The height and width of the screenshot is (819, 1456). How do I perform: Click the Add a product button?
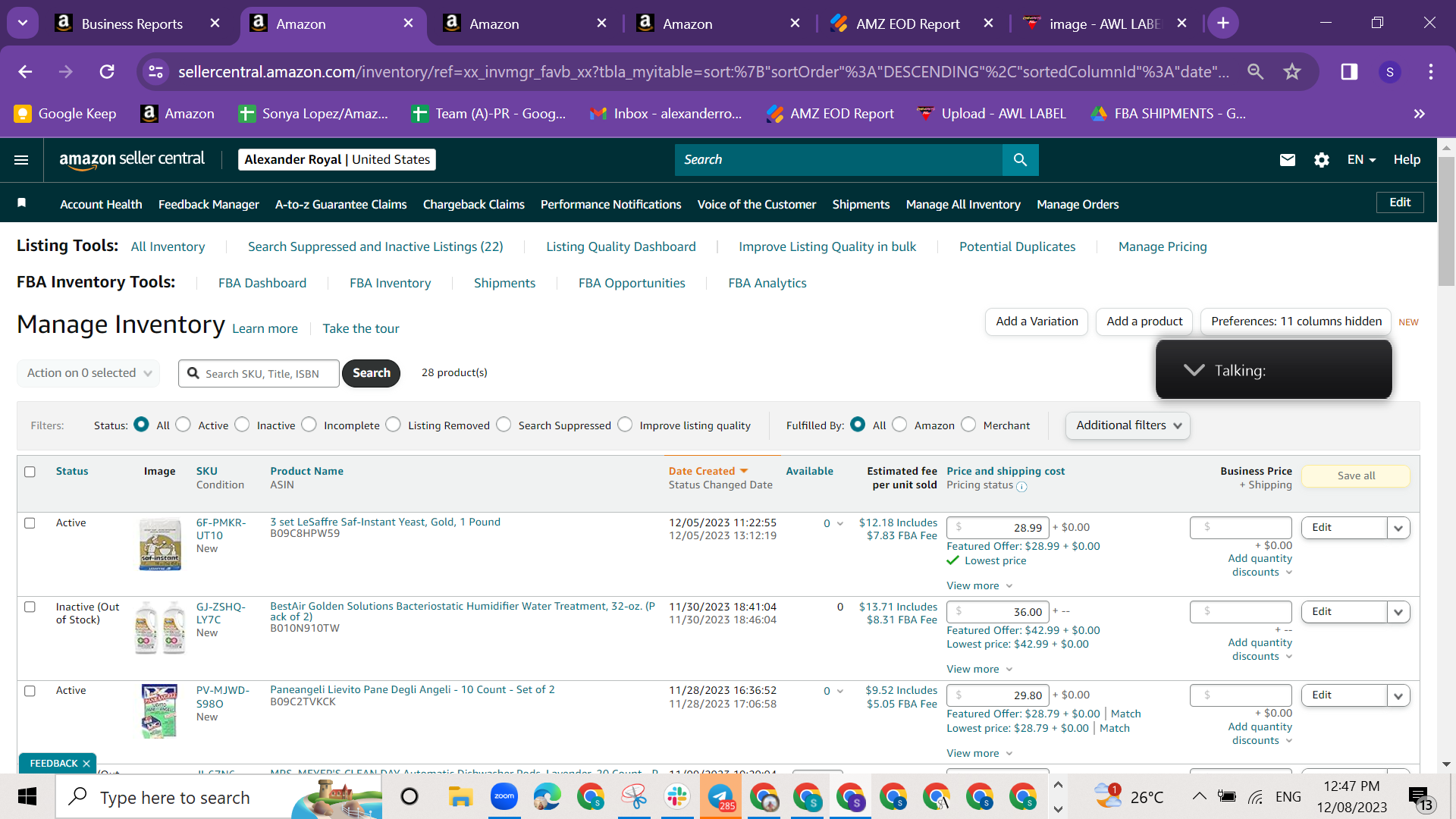(x=1144, y=322)
